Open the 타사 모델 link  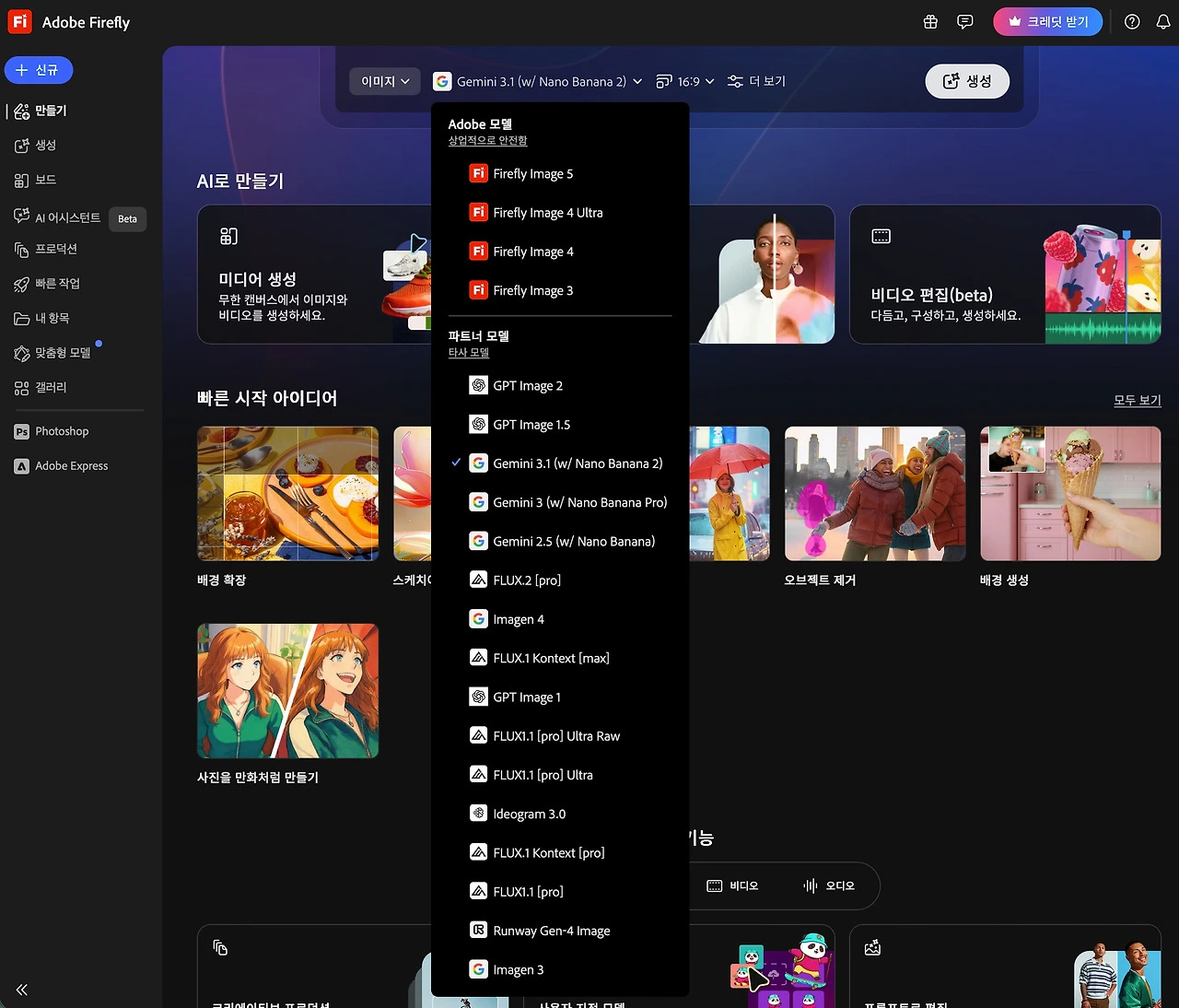tap(468, 352)
